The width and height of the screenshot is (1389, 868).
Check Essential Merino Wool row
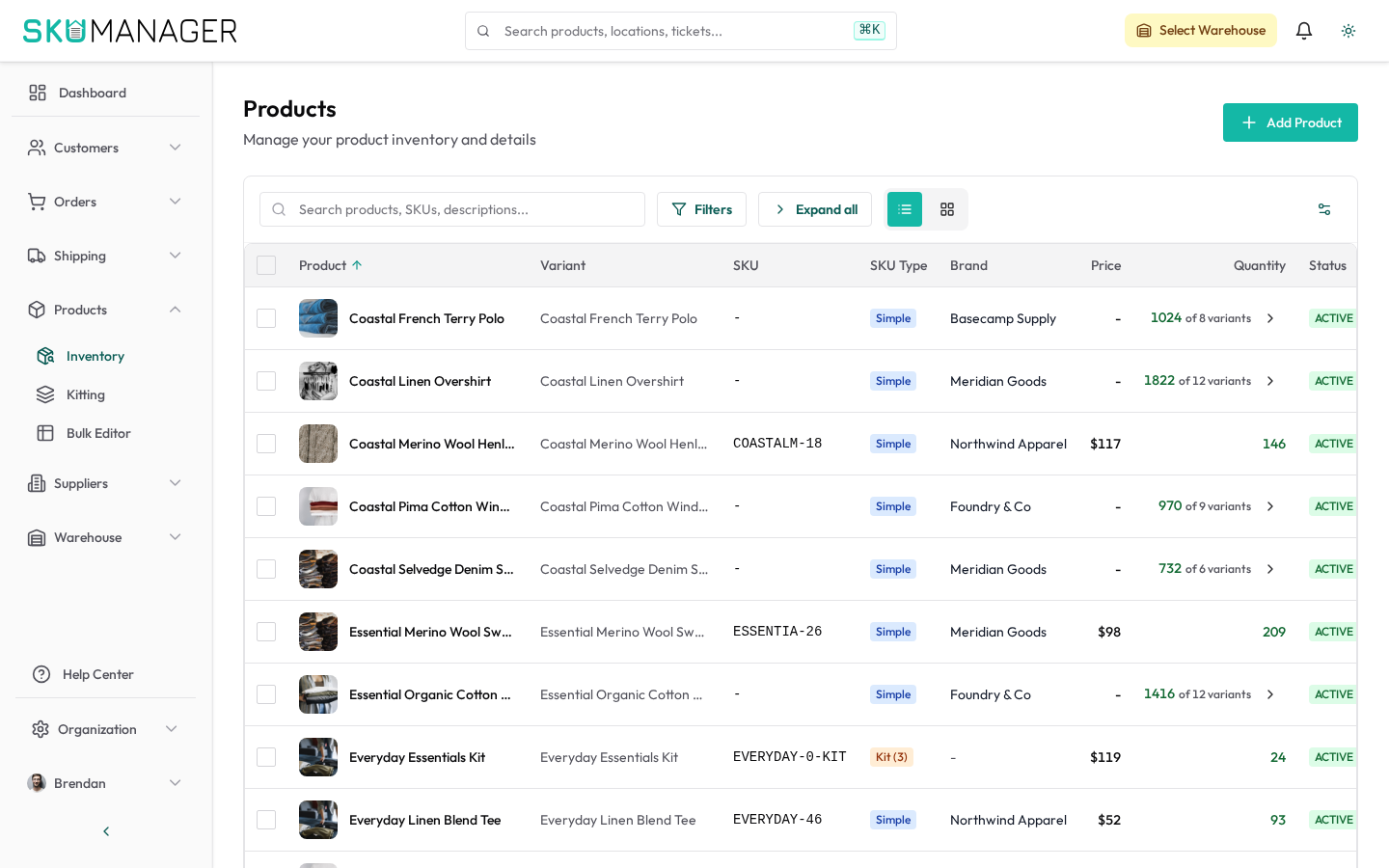(266, 632)
